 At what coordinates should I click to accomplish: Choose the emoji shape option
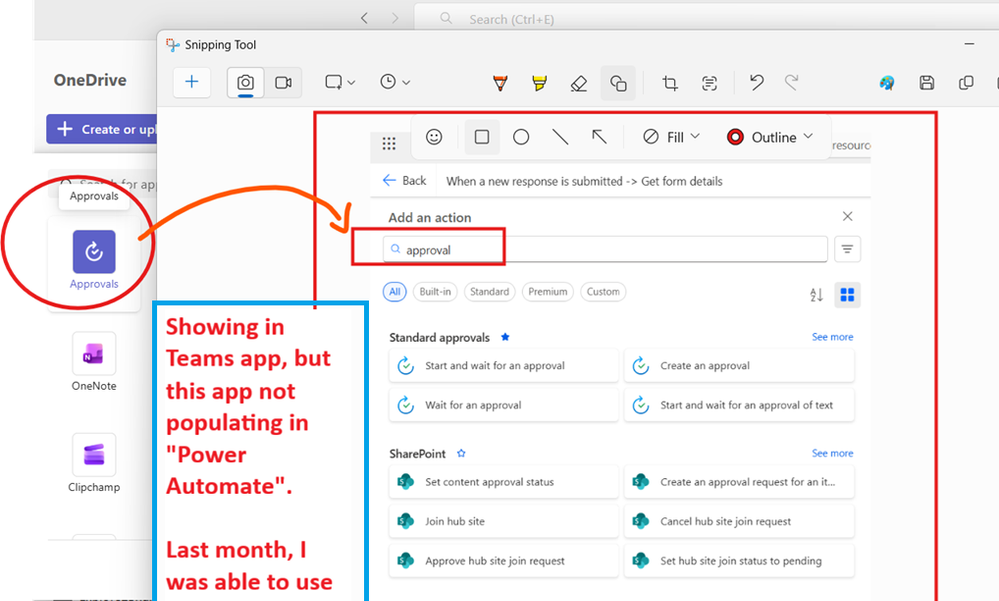434,137
